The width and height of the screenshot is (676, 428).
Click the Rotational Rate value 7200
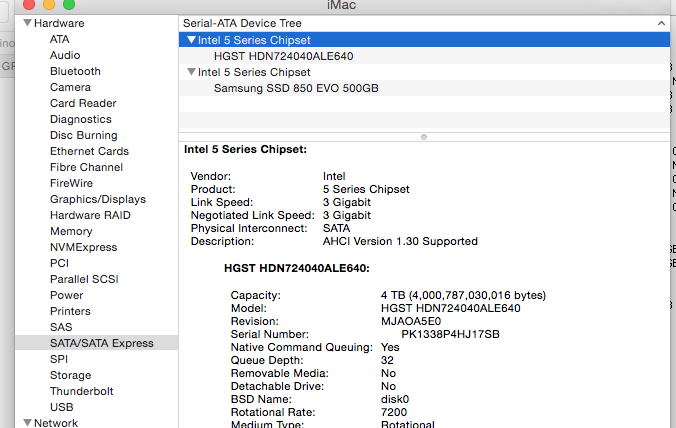tap(394, 412)
